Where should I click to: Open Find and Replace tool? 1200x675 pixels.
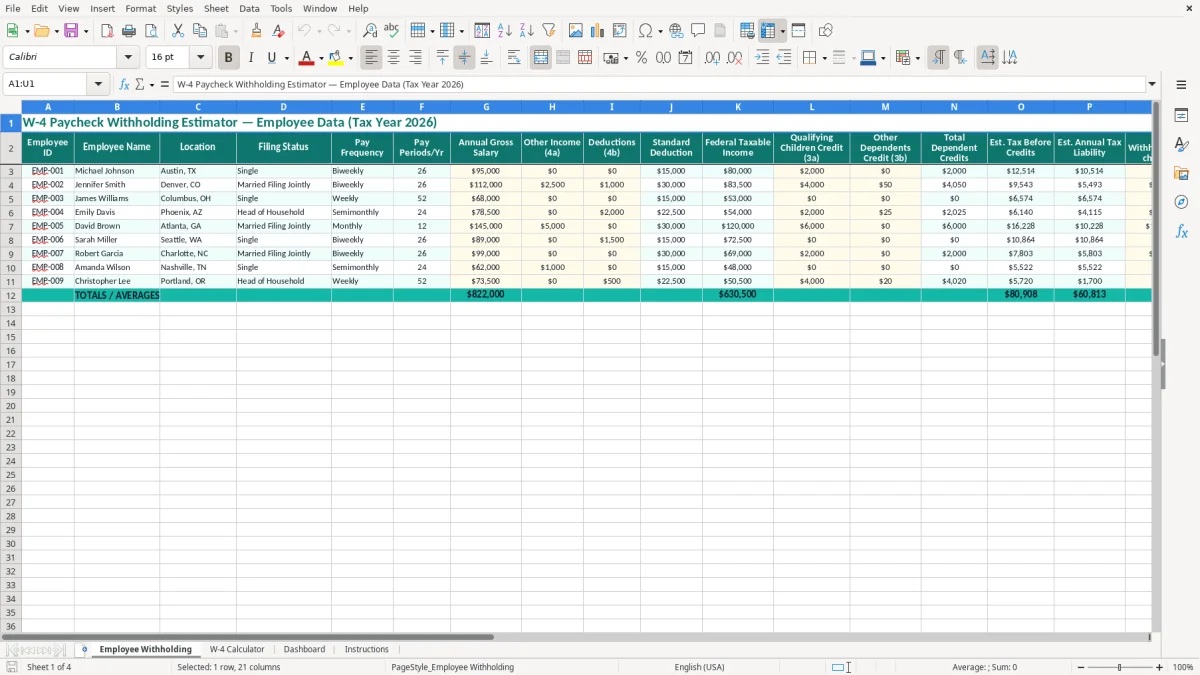(370, 31)
